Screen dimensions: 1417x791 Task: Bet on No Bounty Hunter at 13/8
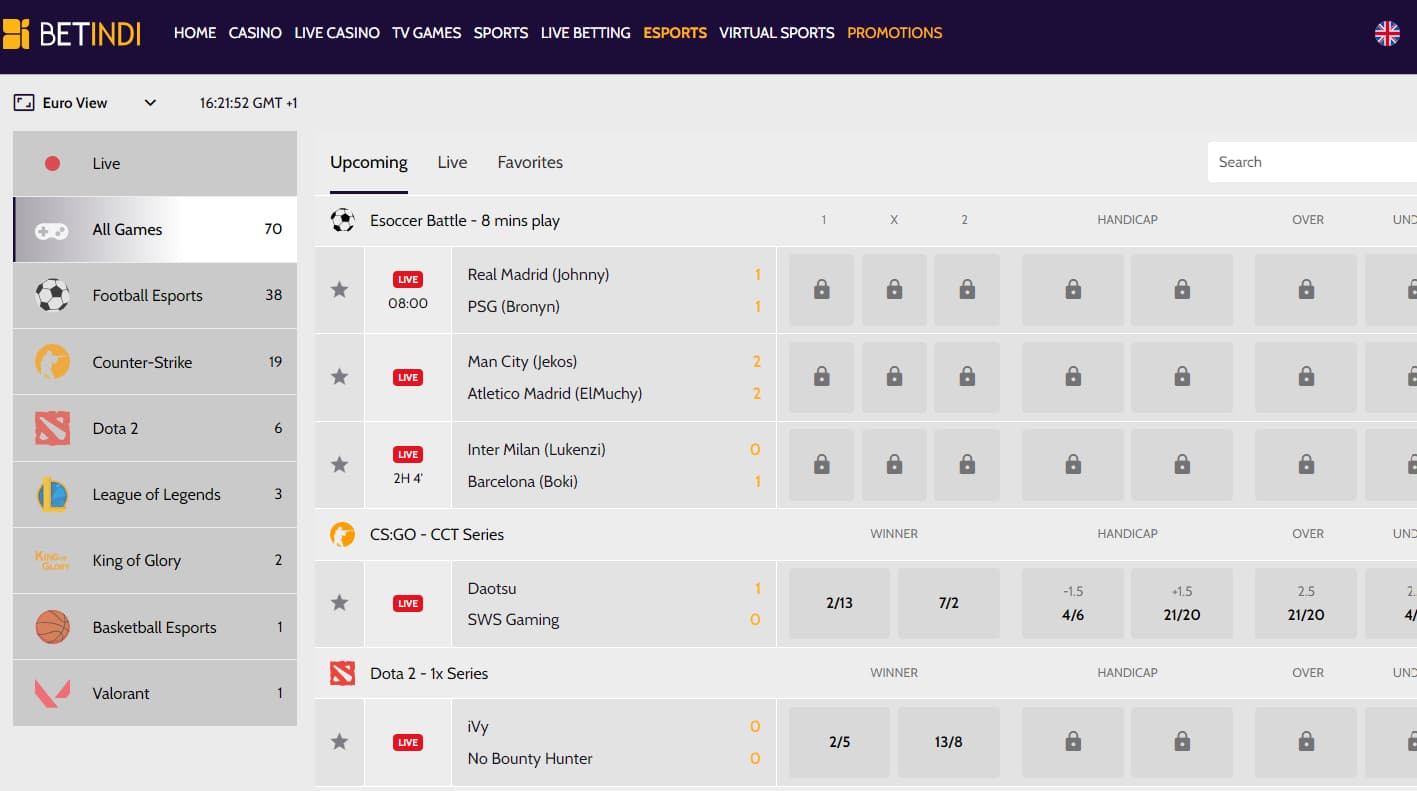pos(949,742)
